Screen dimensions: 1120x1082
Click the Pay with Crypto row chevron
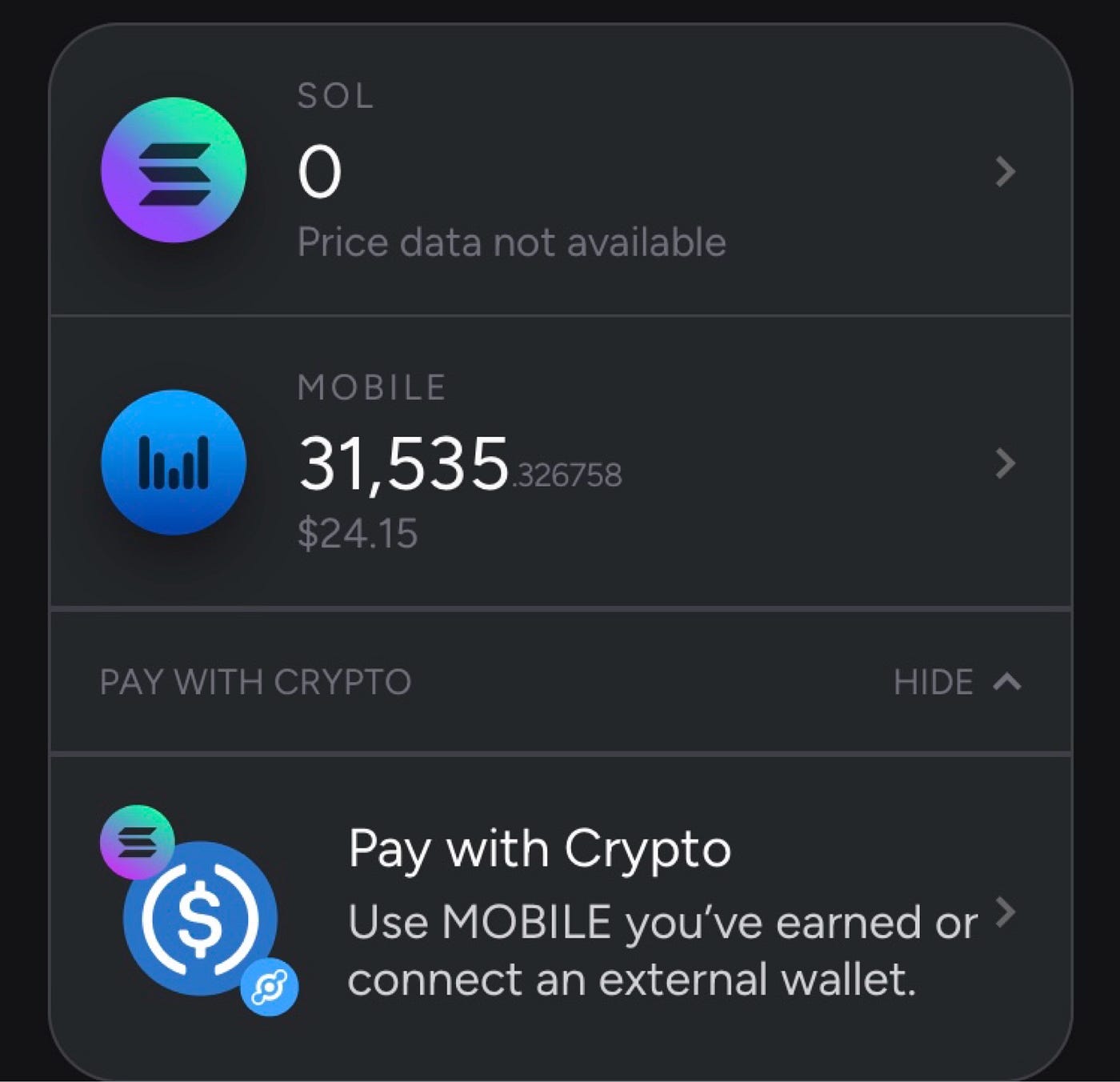1005,912
